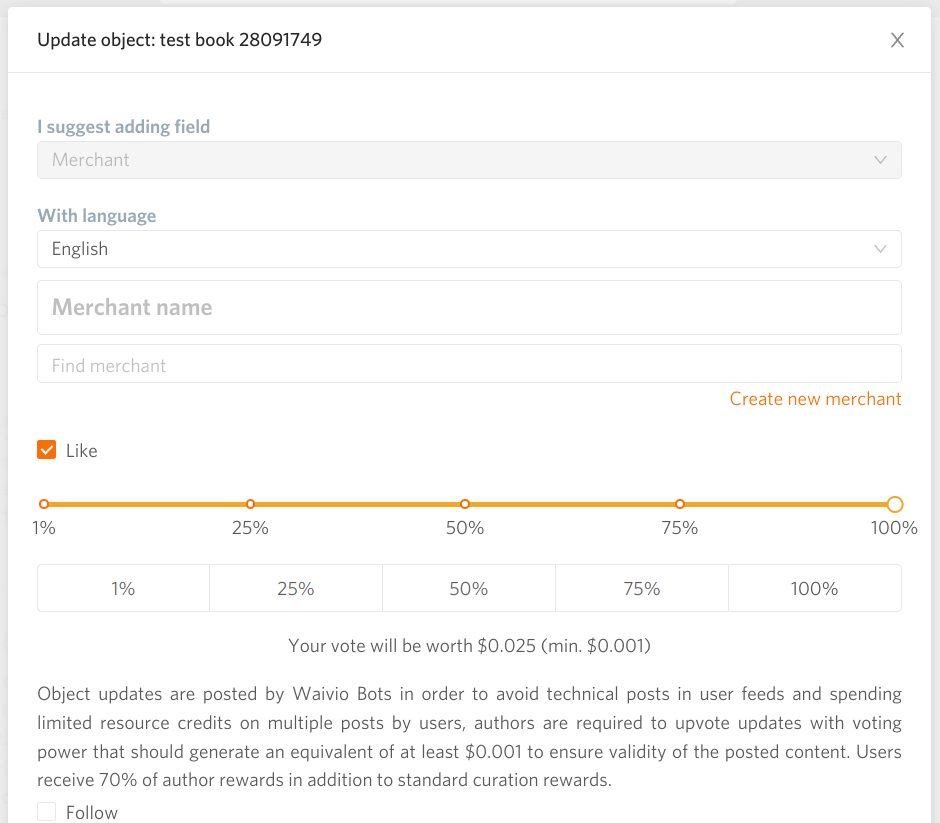The width and height of the screenshot is (940, 823).
Task: Click the Merchant dropdown chevron arrow
Action: click(x=880, y=160)
